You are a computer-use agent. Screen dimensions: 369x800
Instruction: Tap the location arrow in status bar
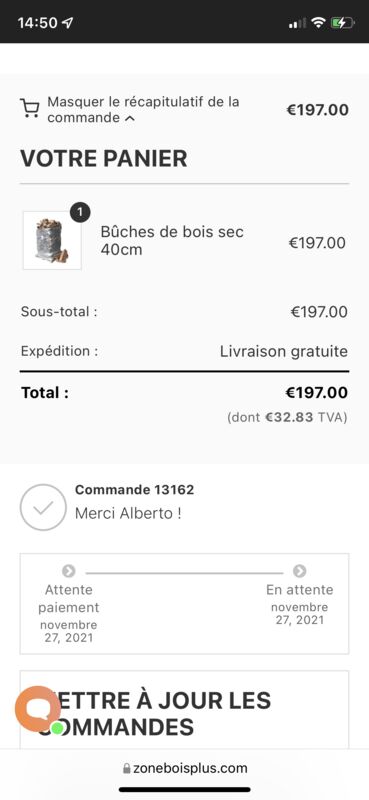[x=67, y=23]
